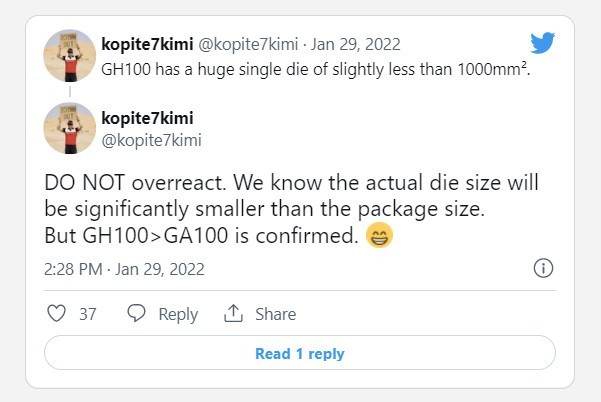
Task: Click the Share text label
Action: [x=275, y=314]
